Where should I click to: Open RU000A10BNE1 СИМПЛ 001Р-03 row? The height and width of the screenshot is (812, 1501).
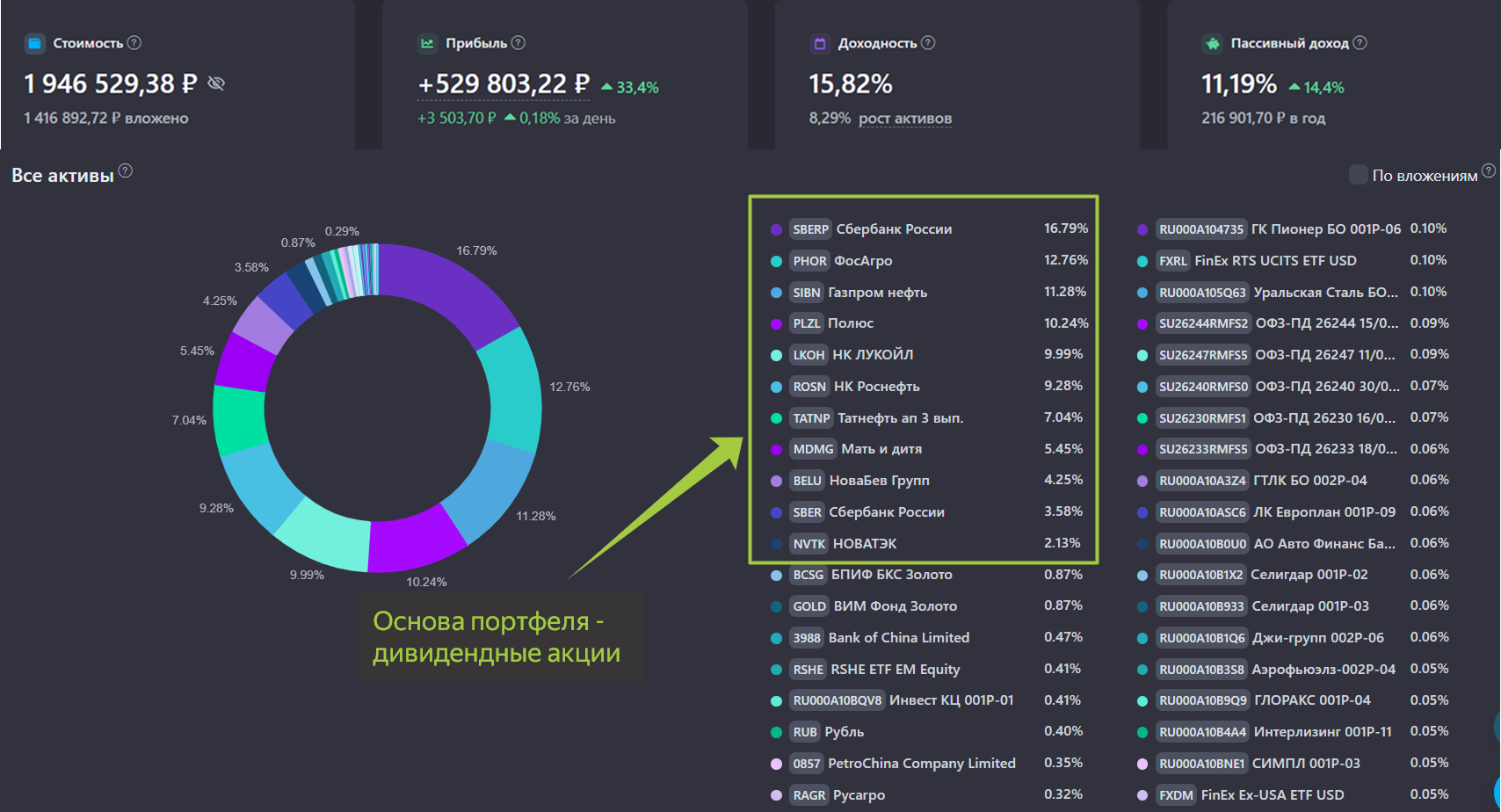1293,764
